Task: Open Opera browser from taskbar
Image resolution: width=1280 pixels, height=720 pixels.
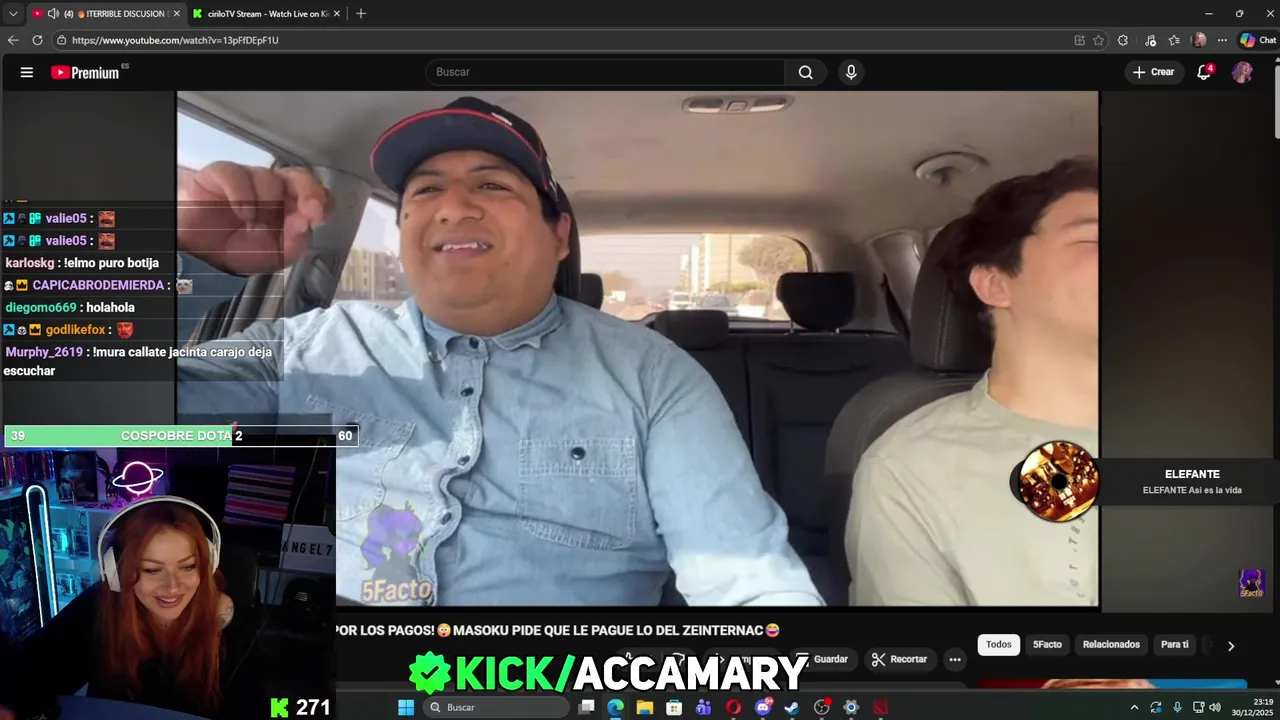Action: pyautogui.click(x=733, y=707)
